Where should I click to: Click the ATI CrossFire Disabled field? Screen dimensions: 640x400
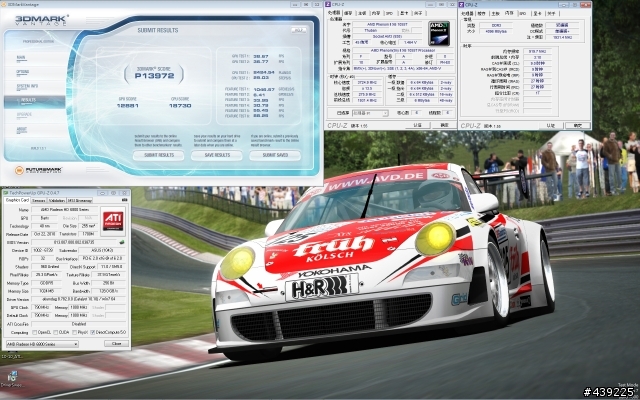(78, 324)
